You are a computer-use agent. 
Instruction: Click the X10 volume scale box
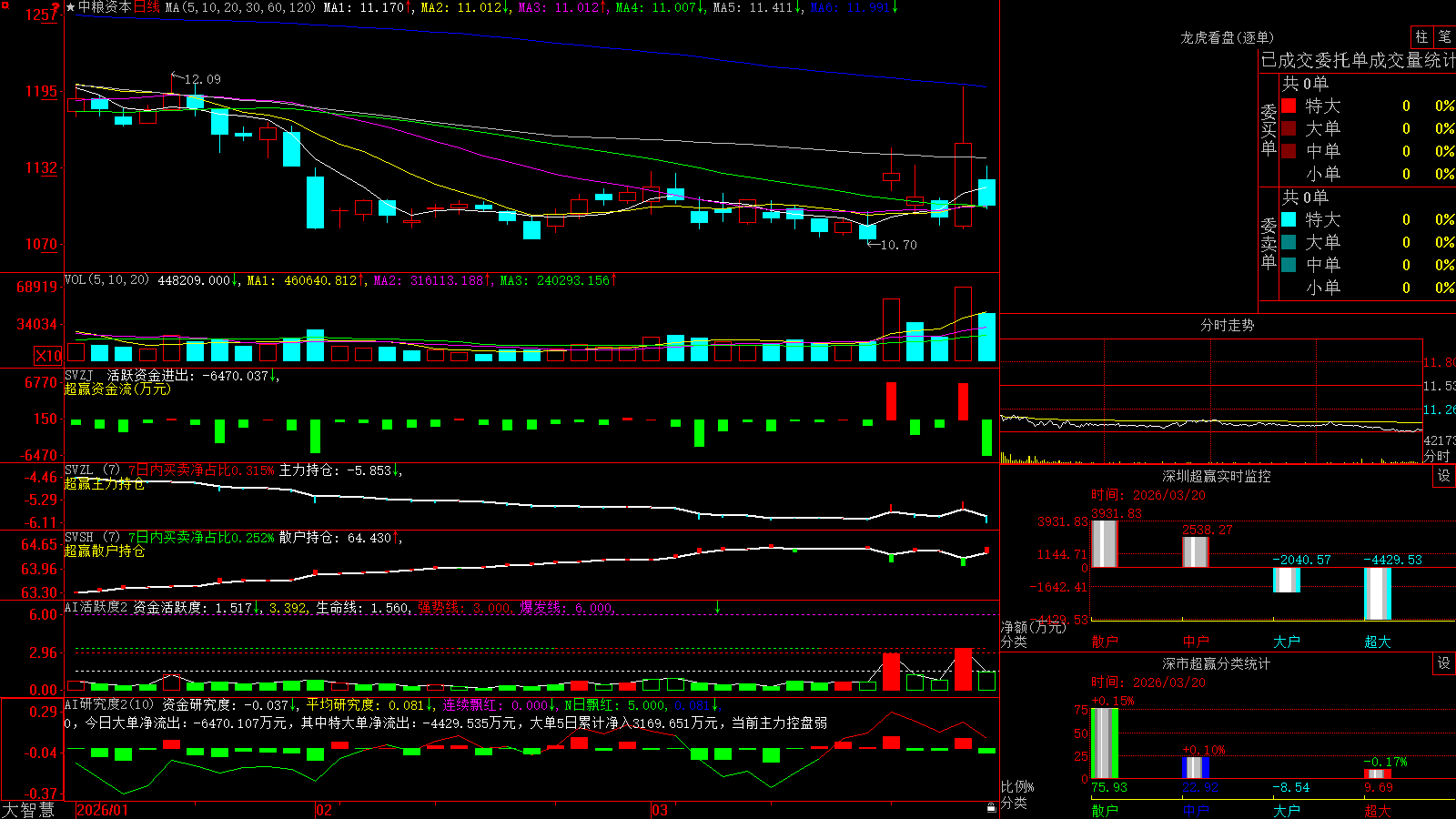coord(49,356)
